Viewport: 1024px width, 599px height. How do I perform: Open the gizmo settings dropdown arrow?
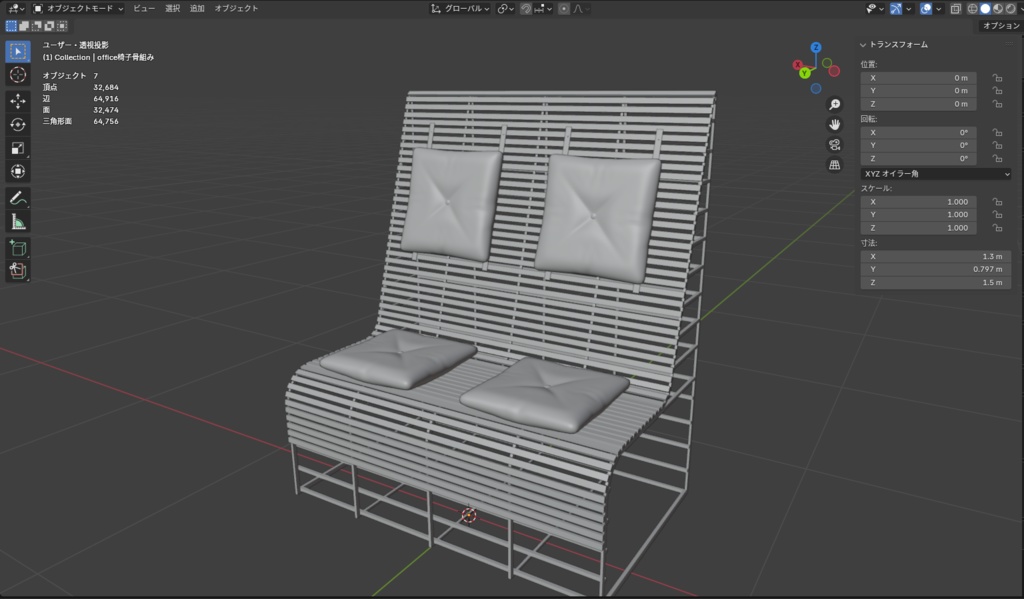[908, 9]
